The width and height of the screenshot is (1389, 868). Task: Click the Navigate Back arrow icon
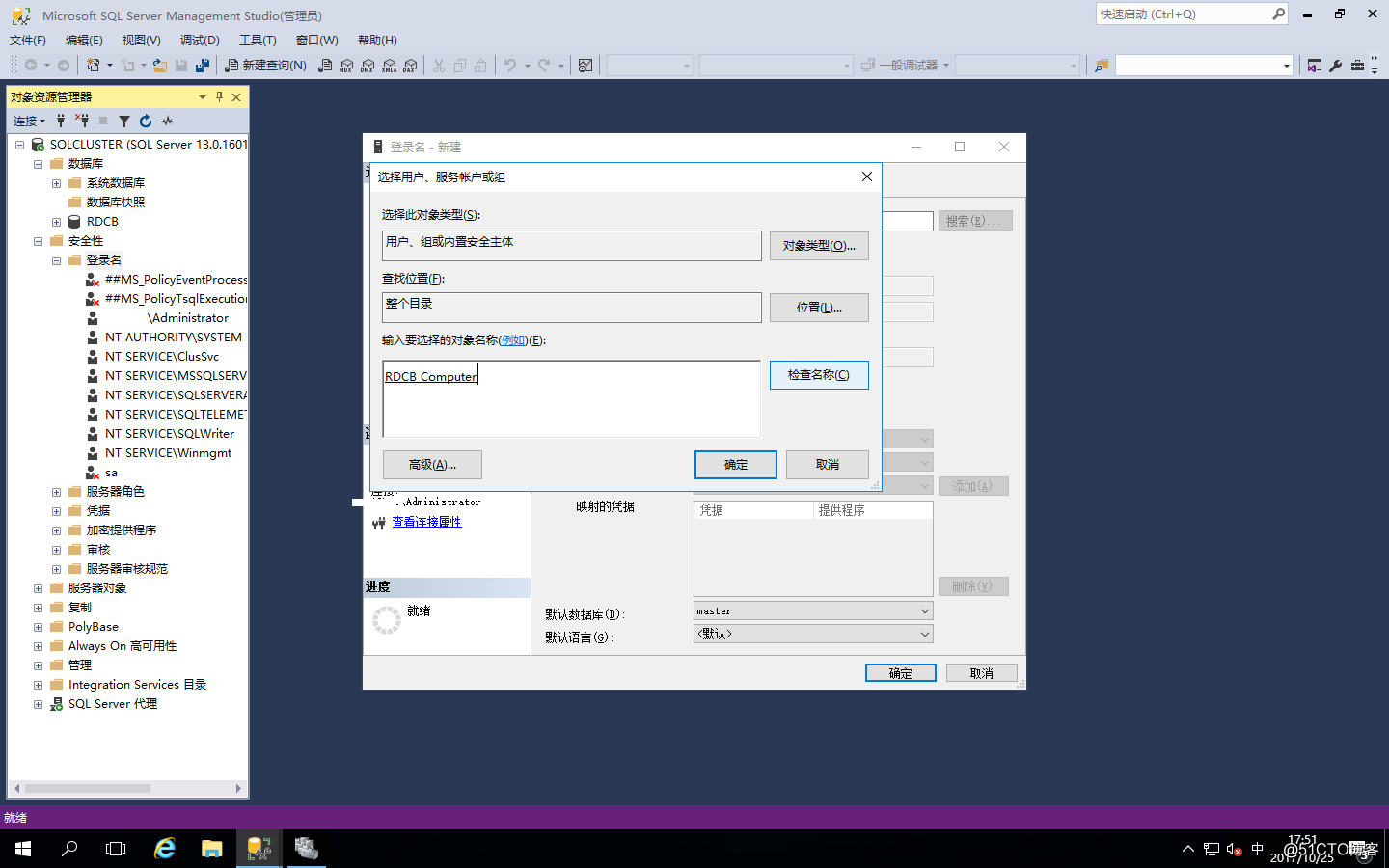click(x=31, y=66)
